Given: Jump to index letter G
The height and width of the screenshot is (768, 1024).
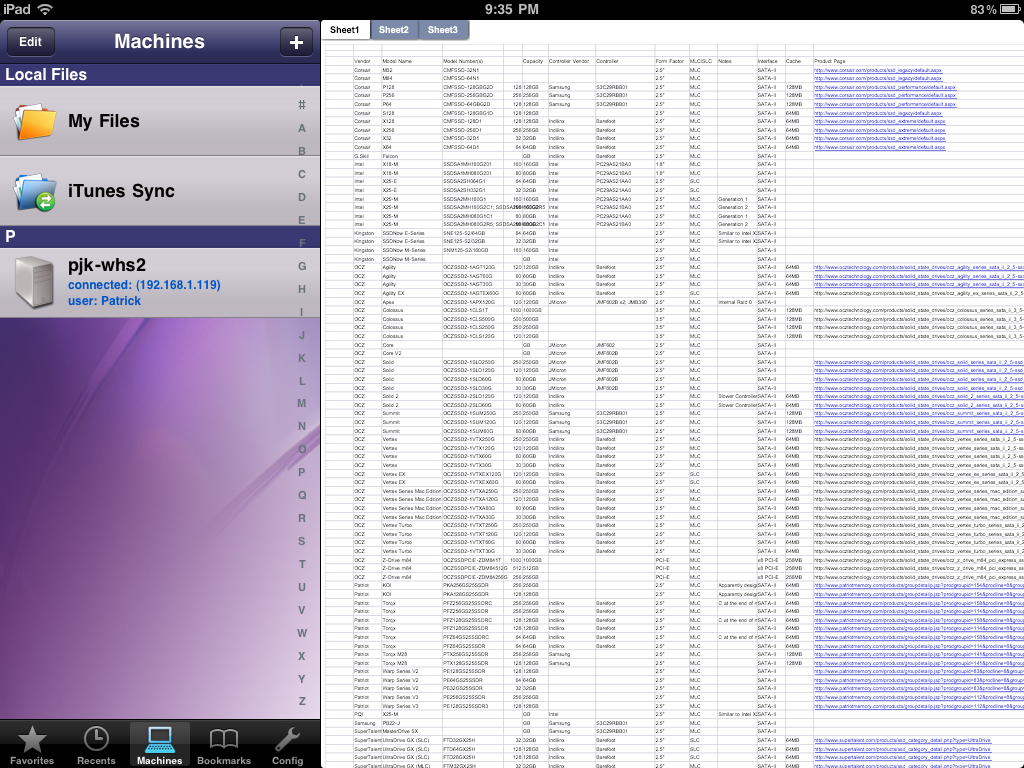Looking at the screenshot, I should pos(302,266).
